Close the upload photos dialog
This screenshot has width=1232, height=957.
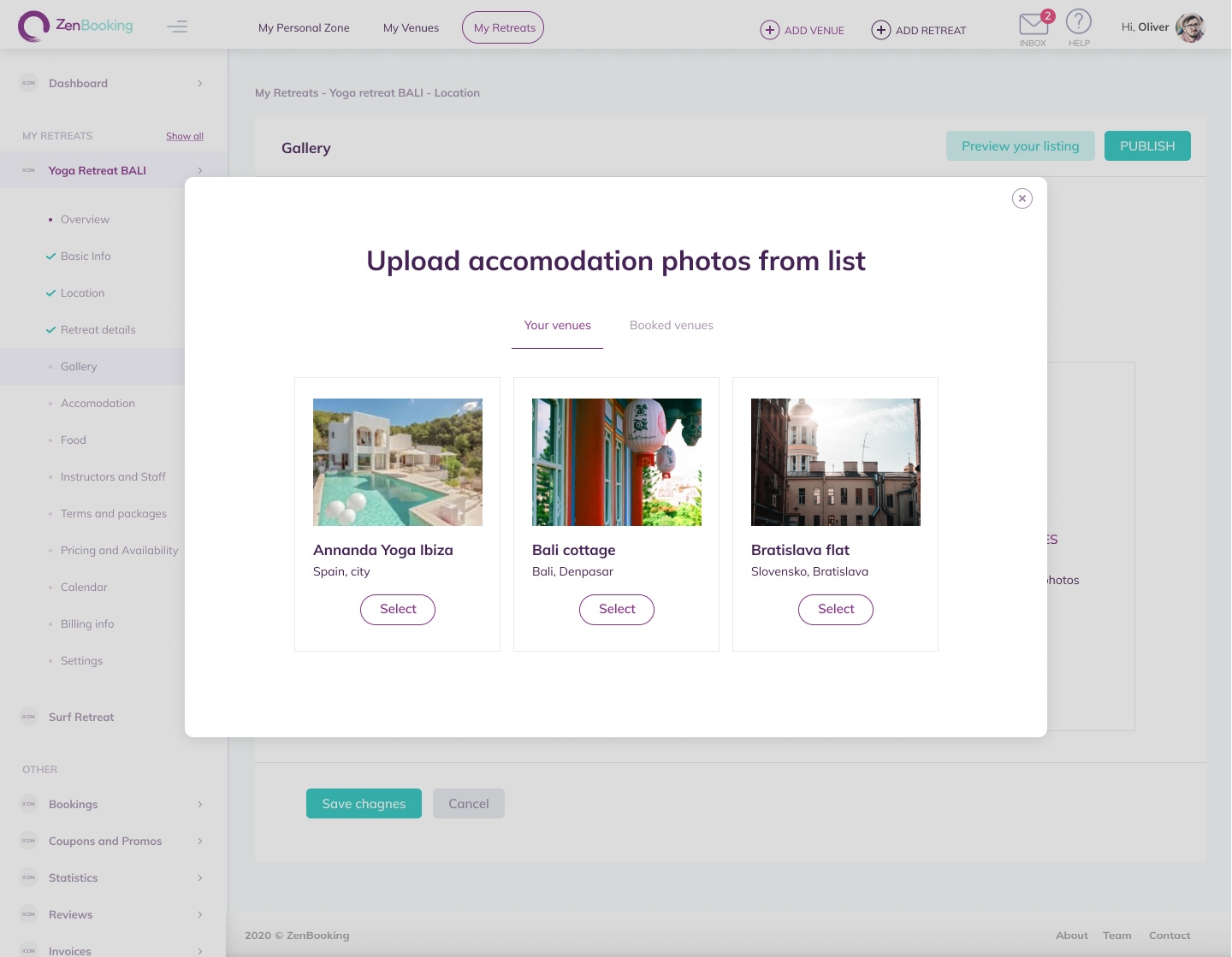click(1022, 198)
